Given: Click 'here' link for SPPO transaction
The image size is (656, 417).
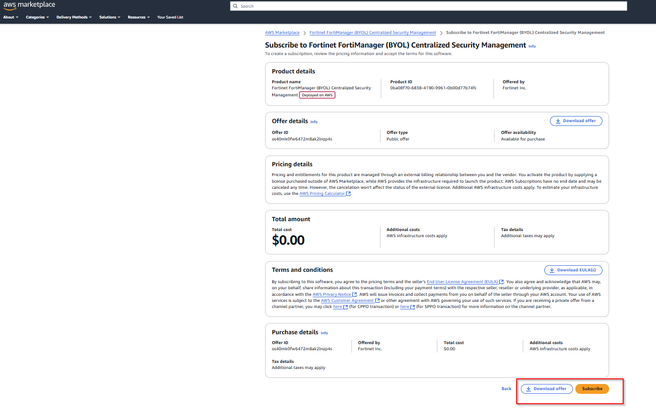Looking at the screenshot, I should pos(407,307).
